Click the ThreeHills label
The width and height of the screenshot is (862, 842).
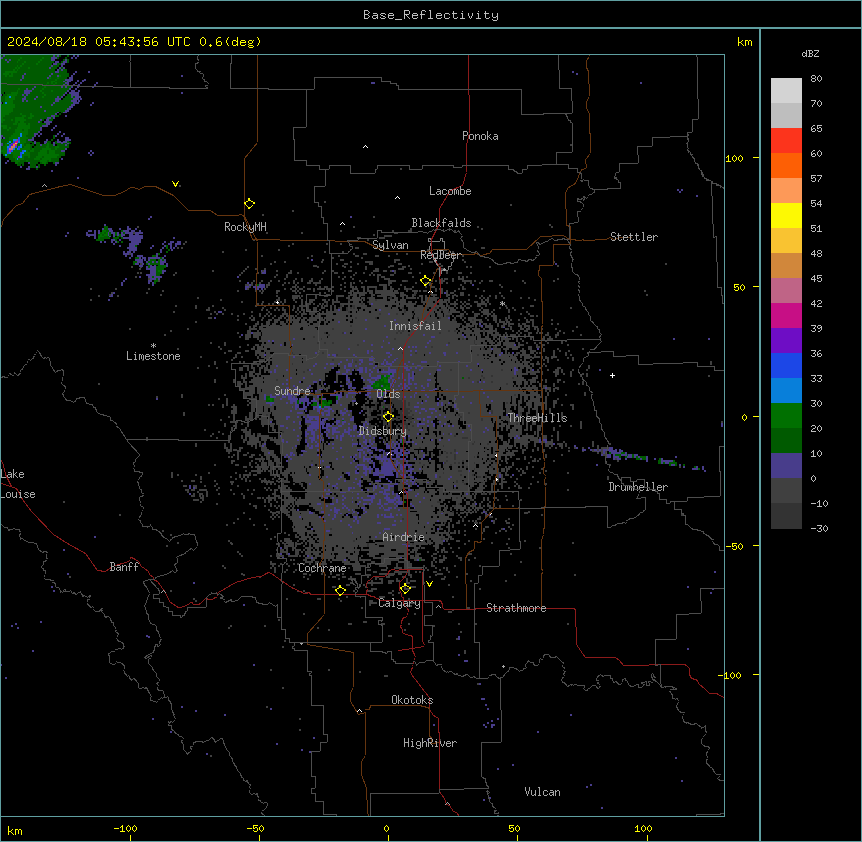coord(537,418)
